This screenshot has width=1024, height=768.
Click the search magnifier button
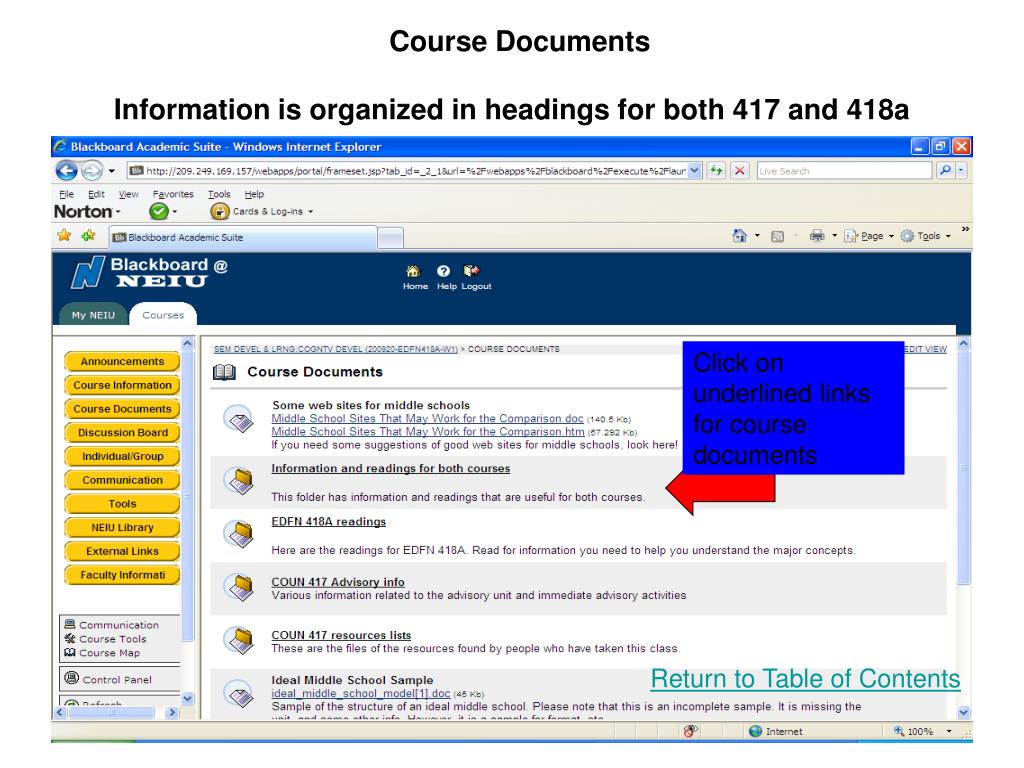944,171
